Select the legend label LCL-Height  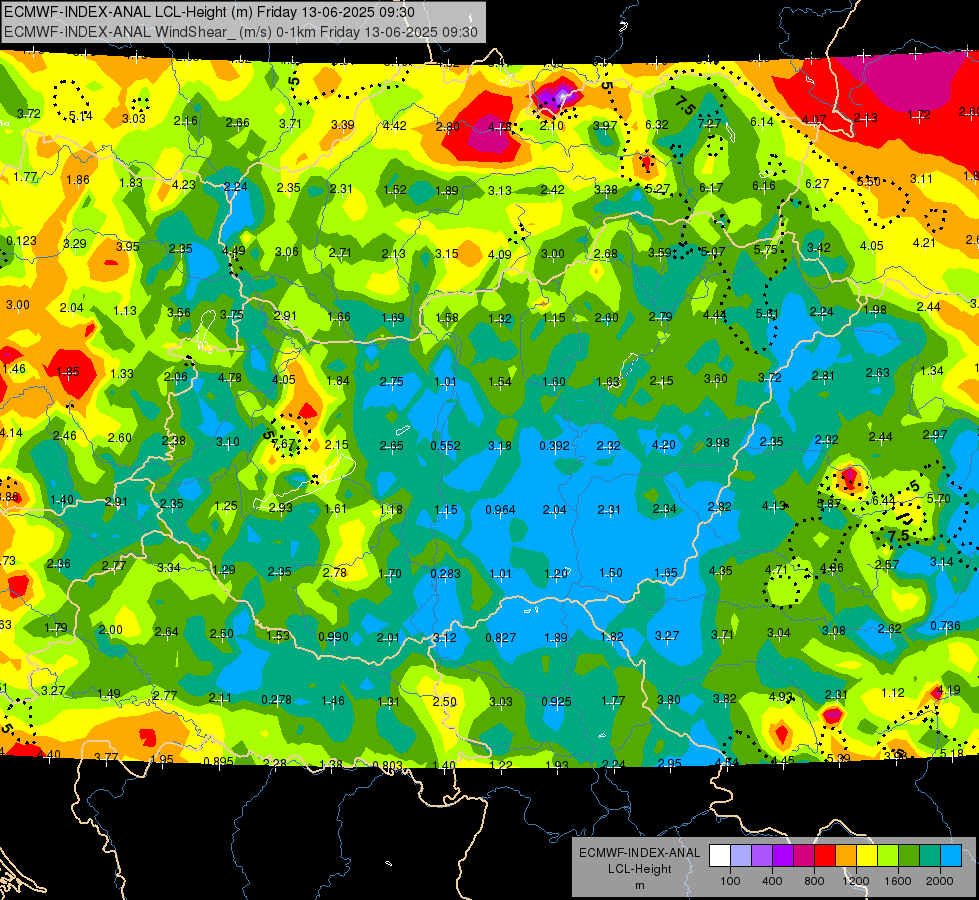639,869
